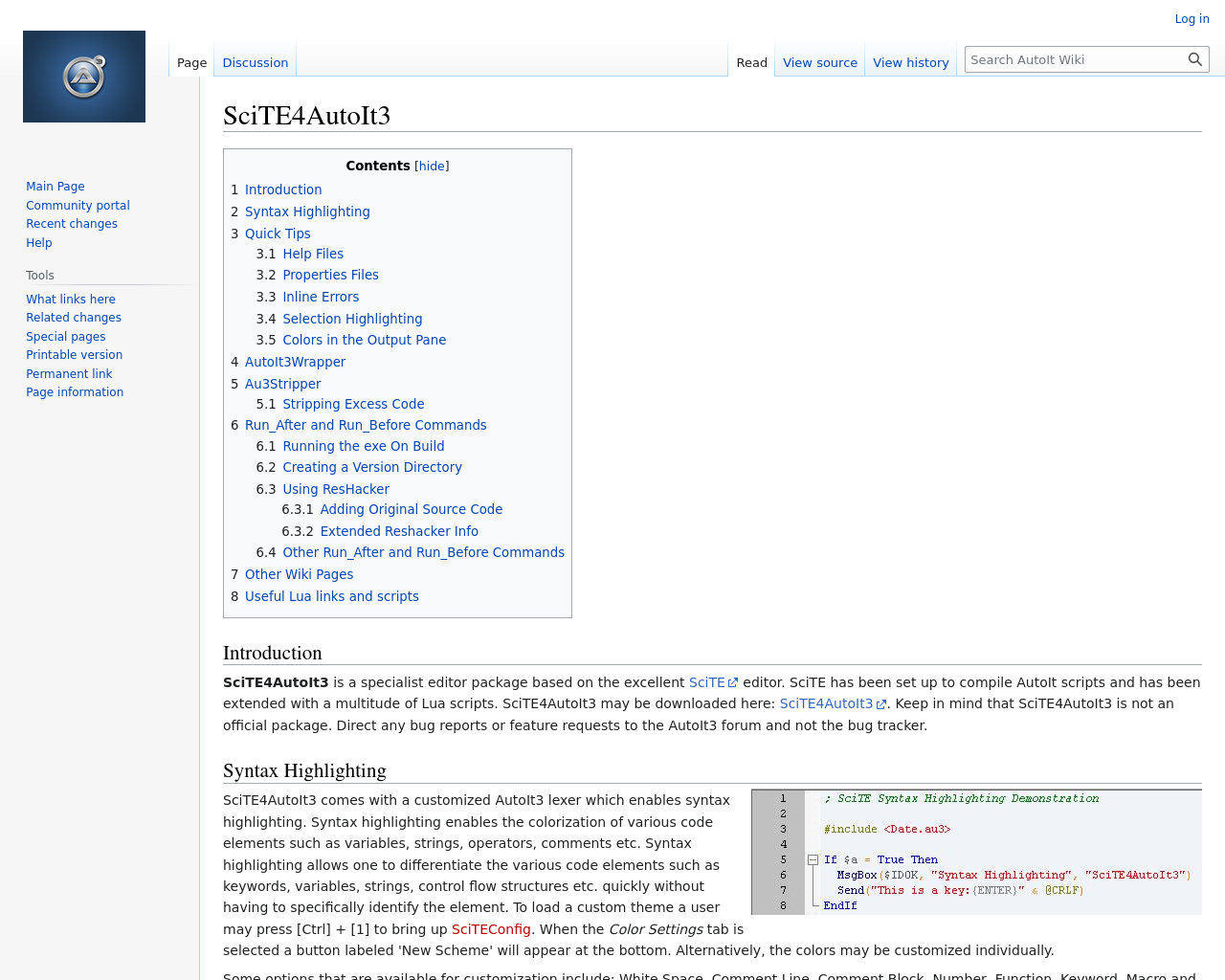Open SciTE4AutoIt3 download link

[x=833, y=703]
